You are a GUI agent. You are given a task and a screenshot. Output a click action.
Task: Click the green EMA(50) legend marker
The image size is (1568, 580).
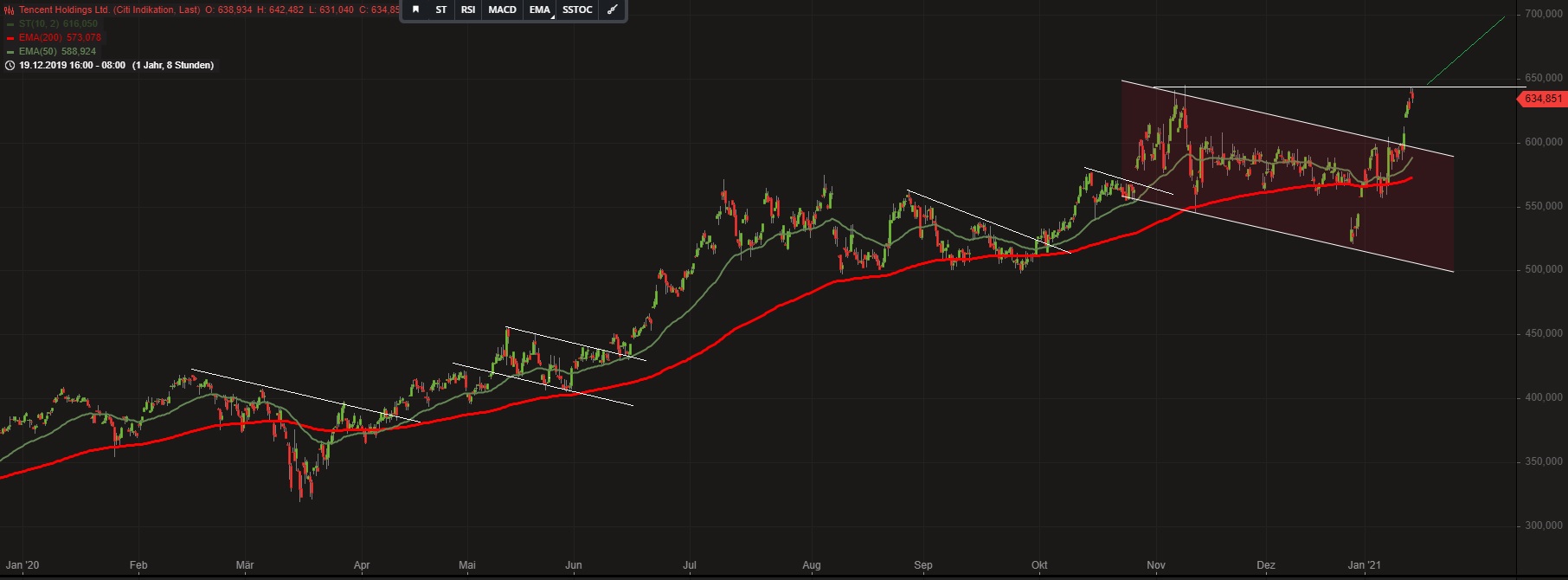click(10, 52)
